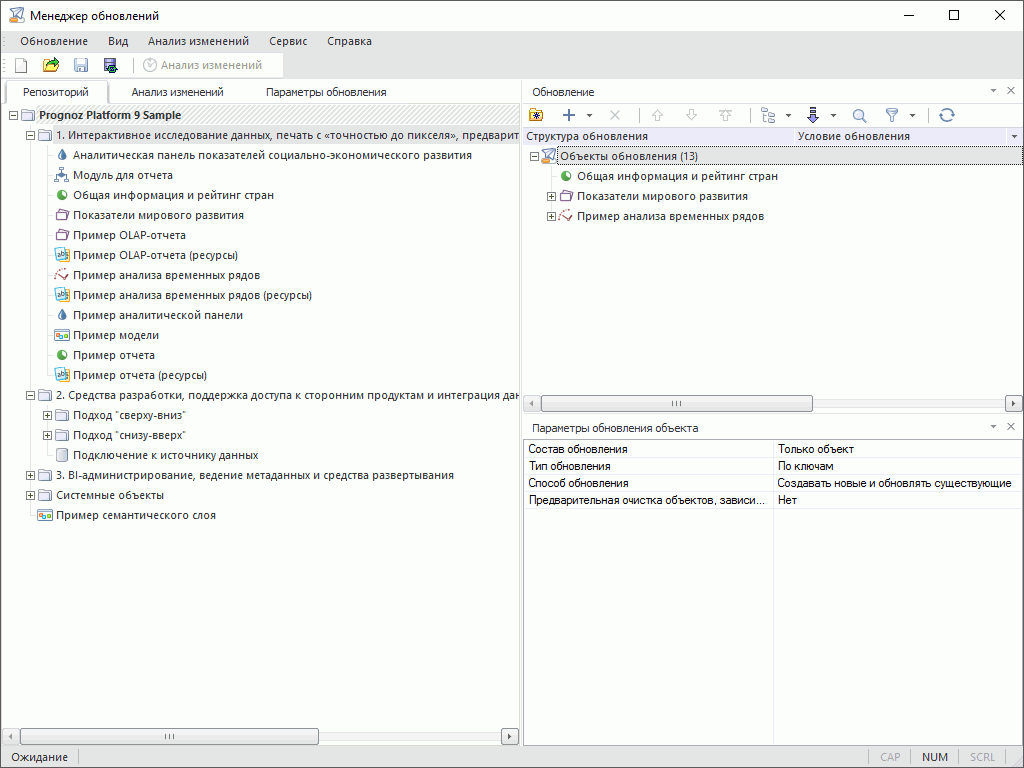Viewport: 1024px width, 768px height.
Task: Open the Сервис menu
Action: coord(288,41)
